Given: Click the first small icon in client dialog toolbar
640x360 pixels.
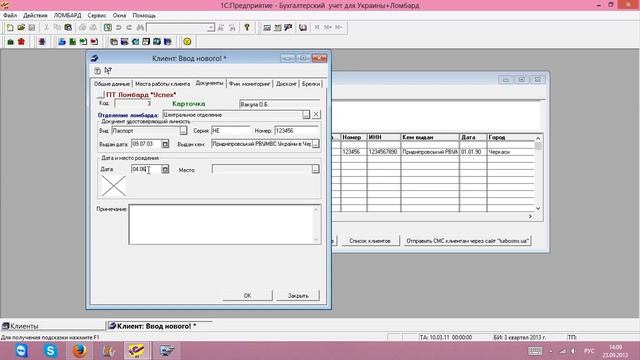Looking at the screenshot, I should pyautogui.click(x=97, y=71).
